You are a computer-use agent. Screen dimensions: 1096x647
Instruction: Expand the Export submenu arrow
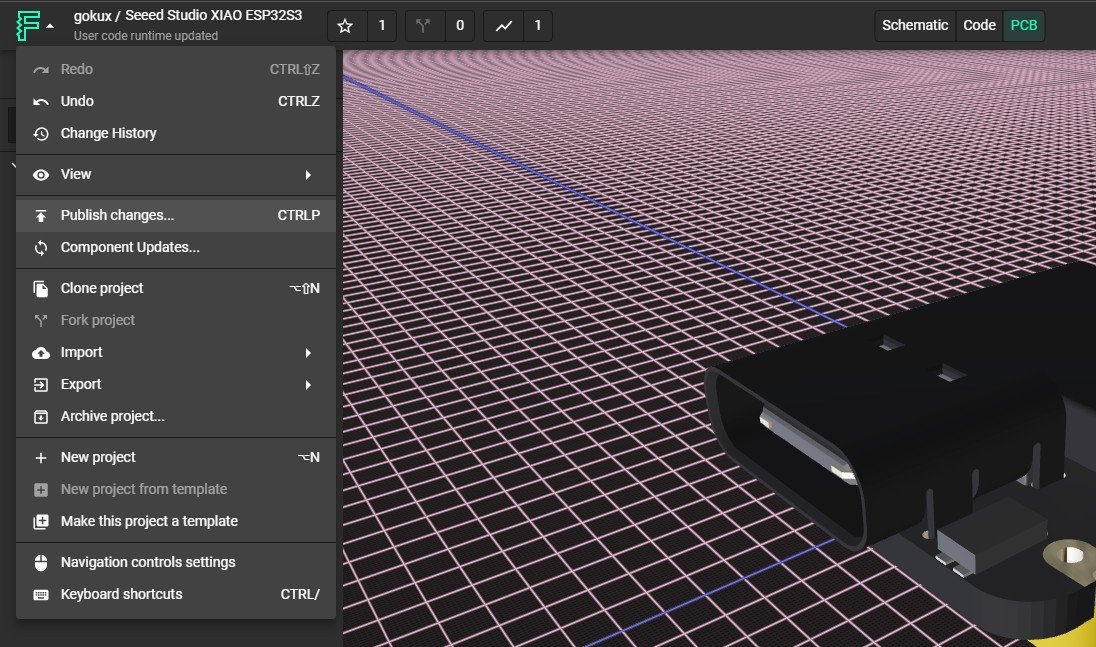pyautogui.click(x=310, y=384)
